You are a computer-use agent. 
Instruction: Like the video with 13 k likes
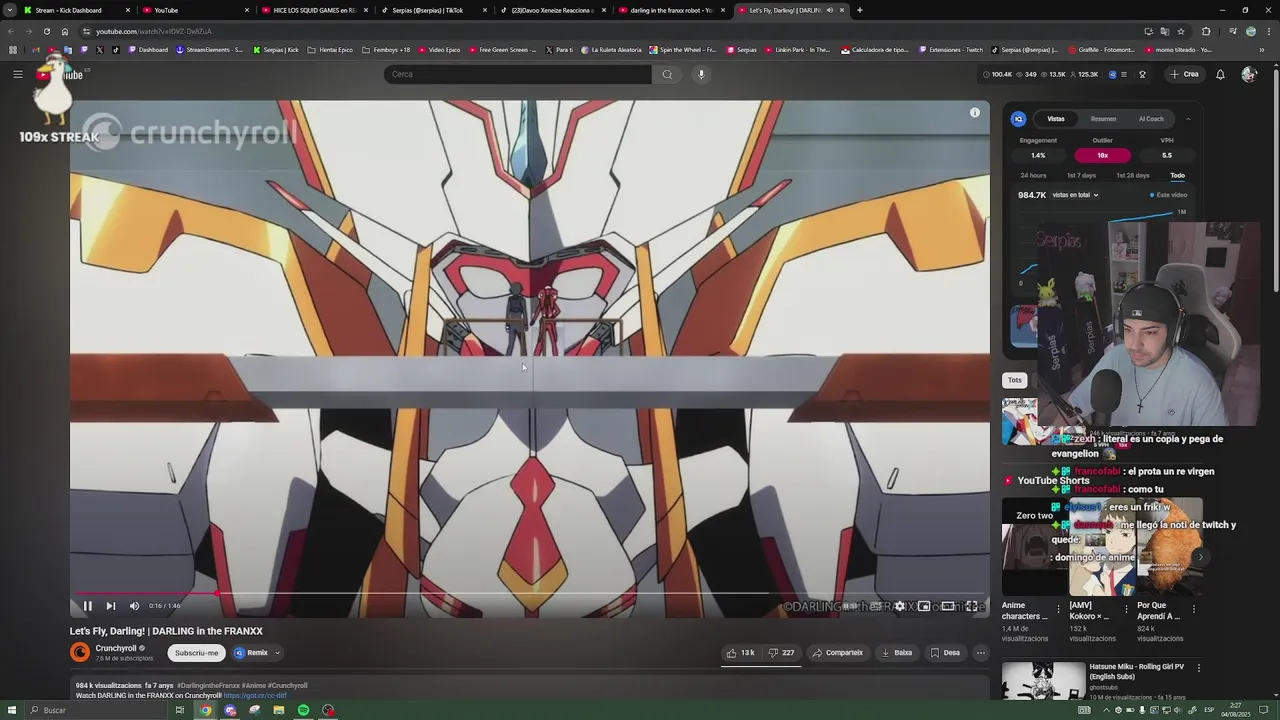pos(740,653)
